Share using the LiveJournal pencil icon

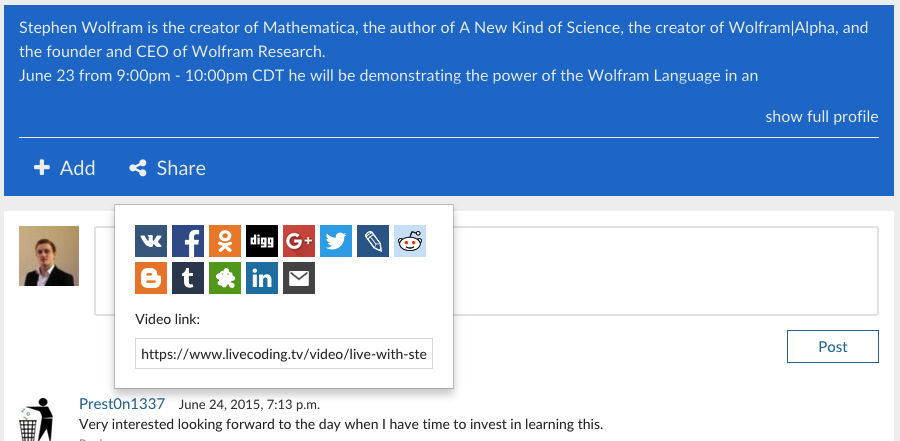coord(373,241)
